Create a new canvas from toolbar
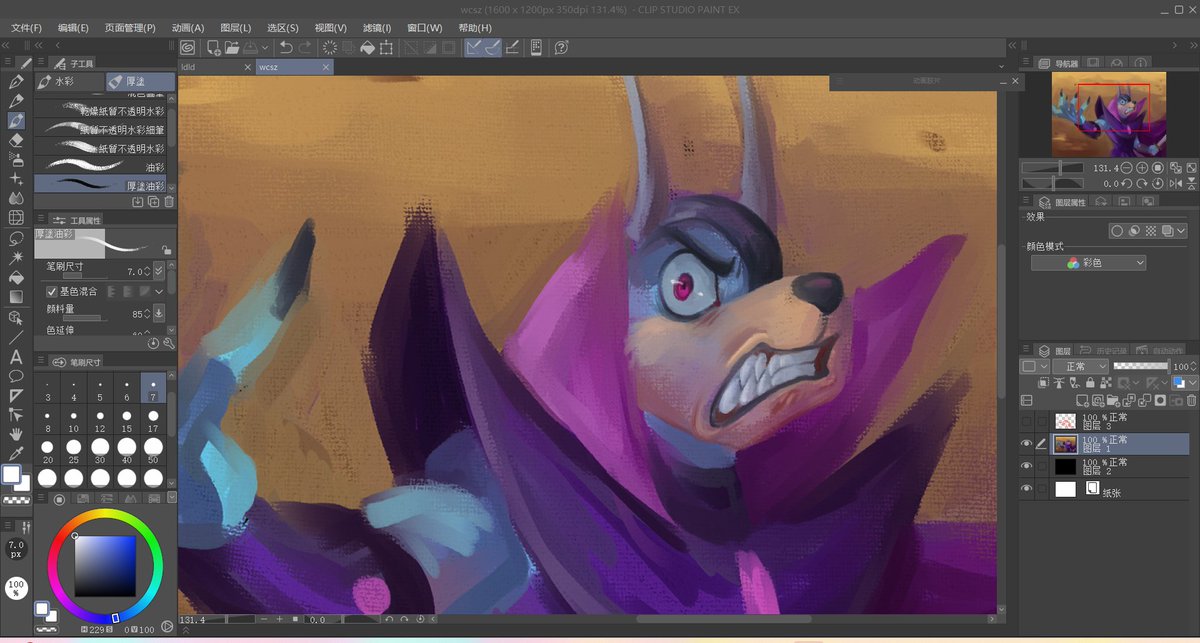Screen dimensions: 1200x643 (x=214, y=47)
